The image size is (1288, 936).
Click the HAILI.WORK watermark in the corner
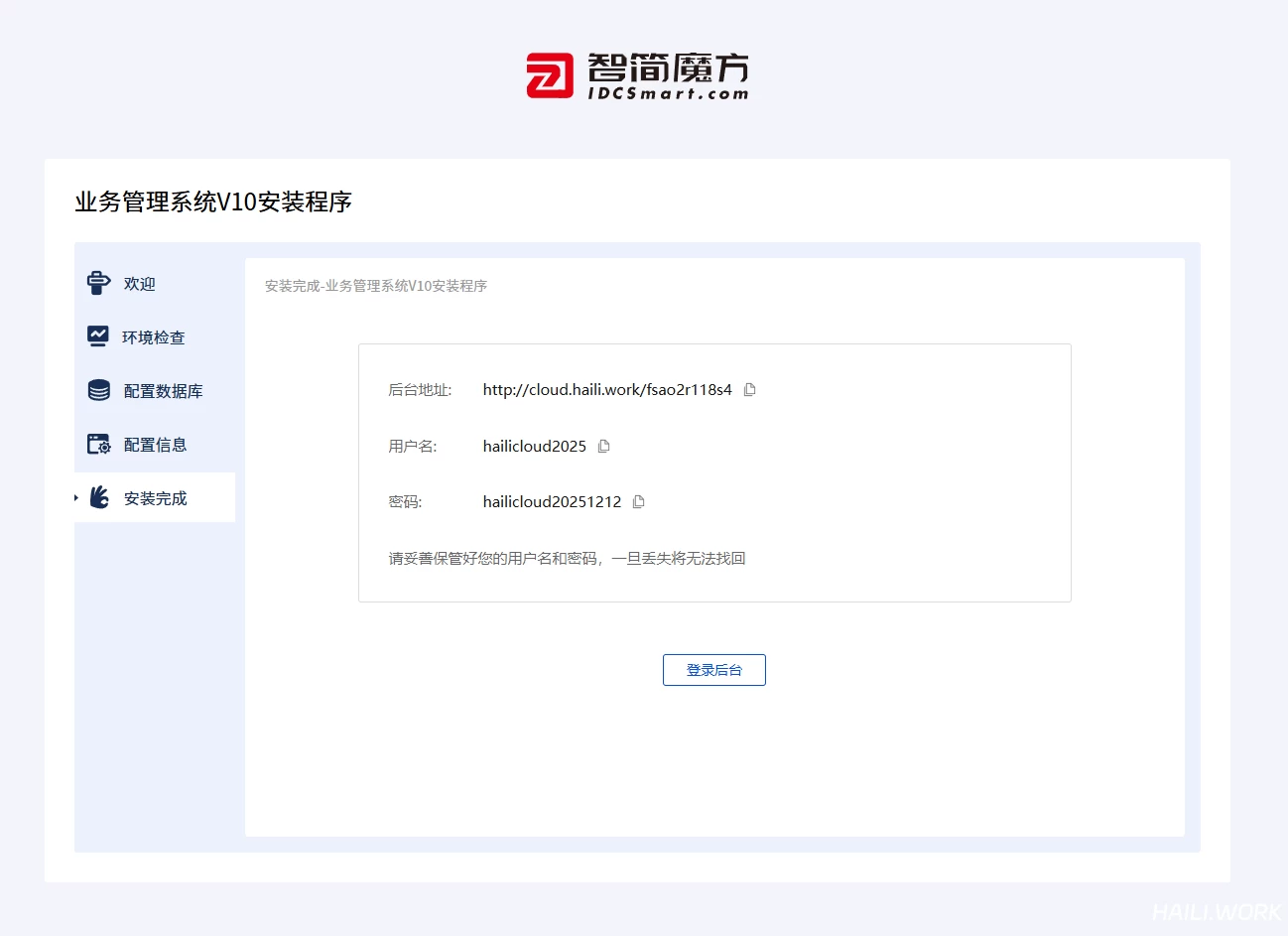(x=1216, y=911)
